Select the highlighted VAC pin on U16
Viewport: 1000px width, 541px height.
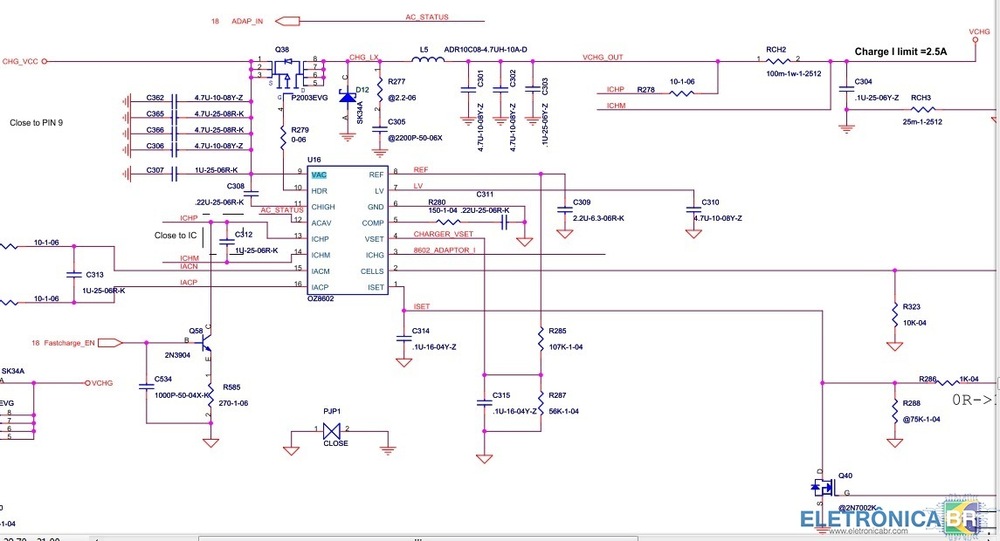(319, 174)
